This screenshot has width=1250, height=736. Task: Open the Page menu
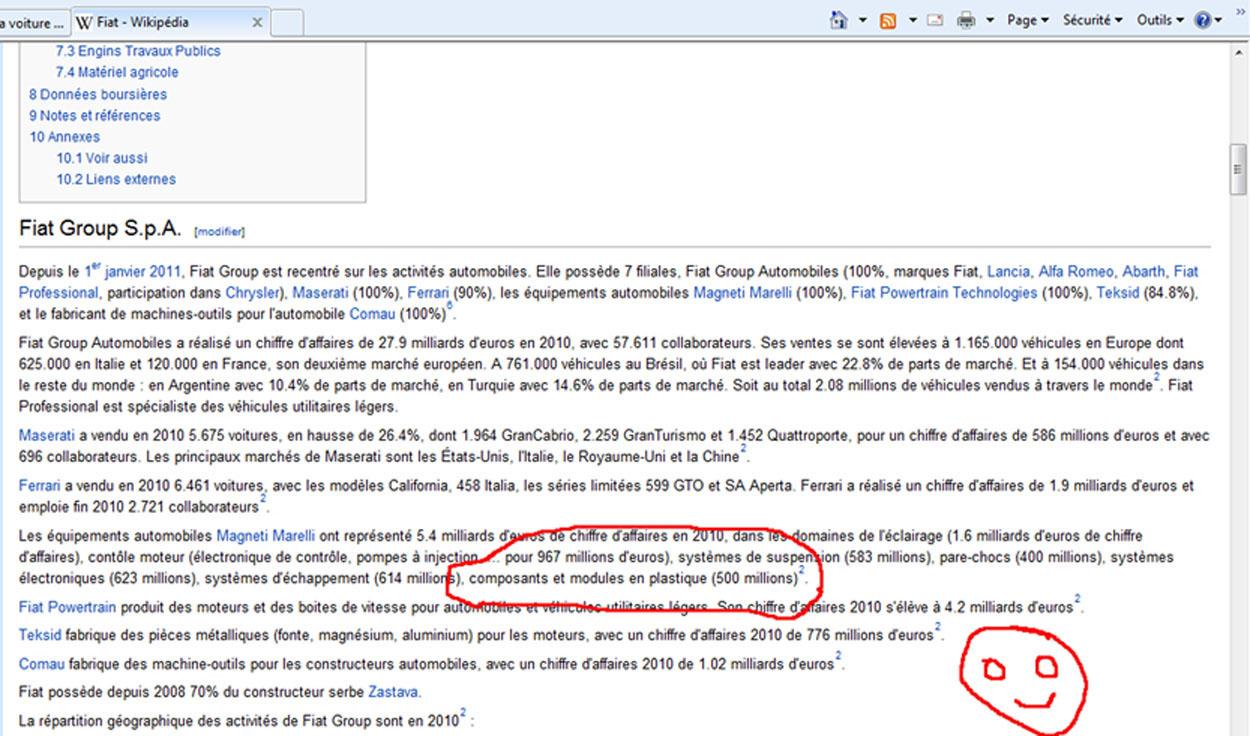click(1028, 20)
